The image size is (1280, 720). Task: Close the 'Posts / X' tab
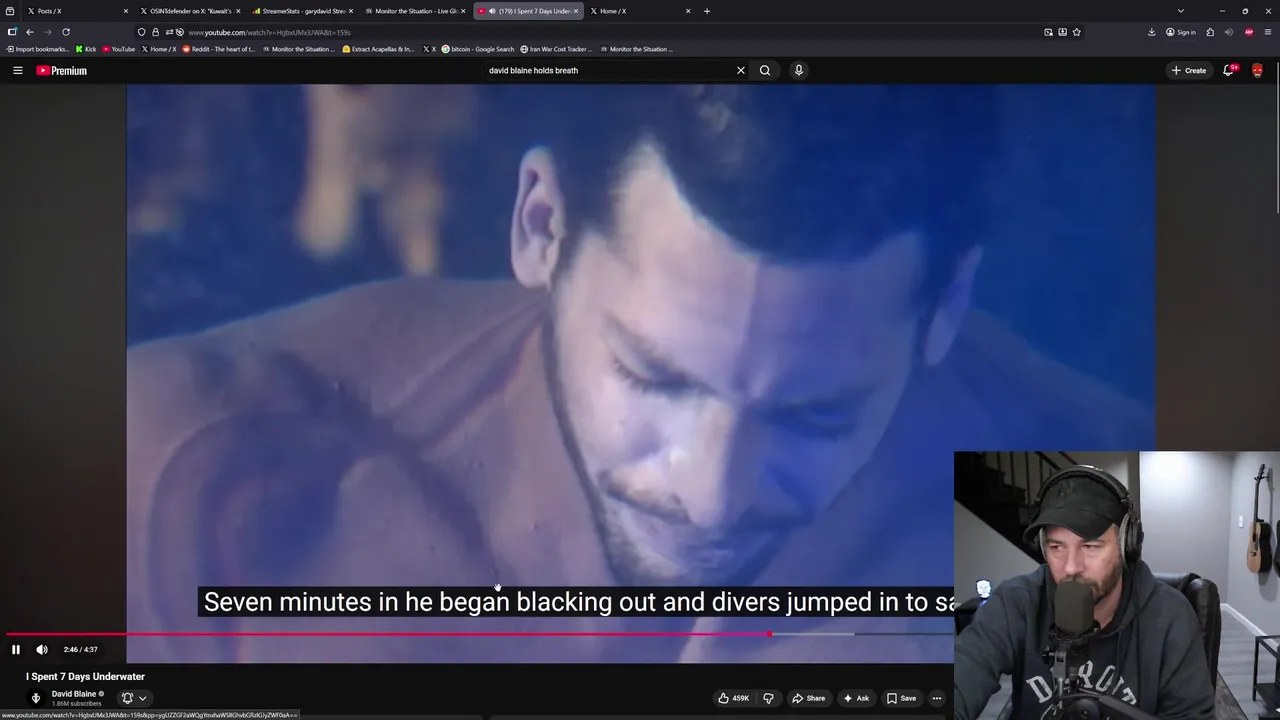pos(126,11)
